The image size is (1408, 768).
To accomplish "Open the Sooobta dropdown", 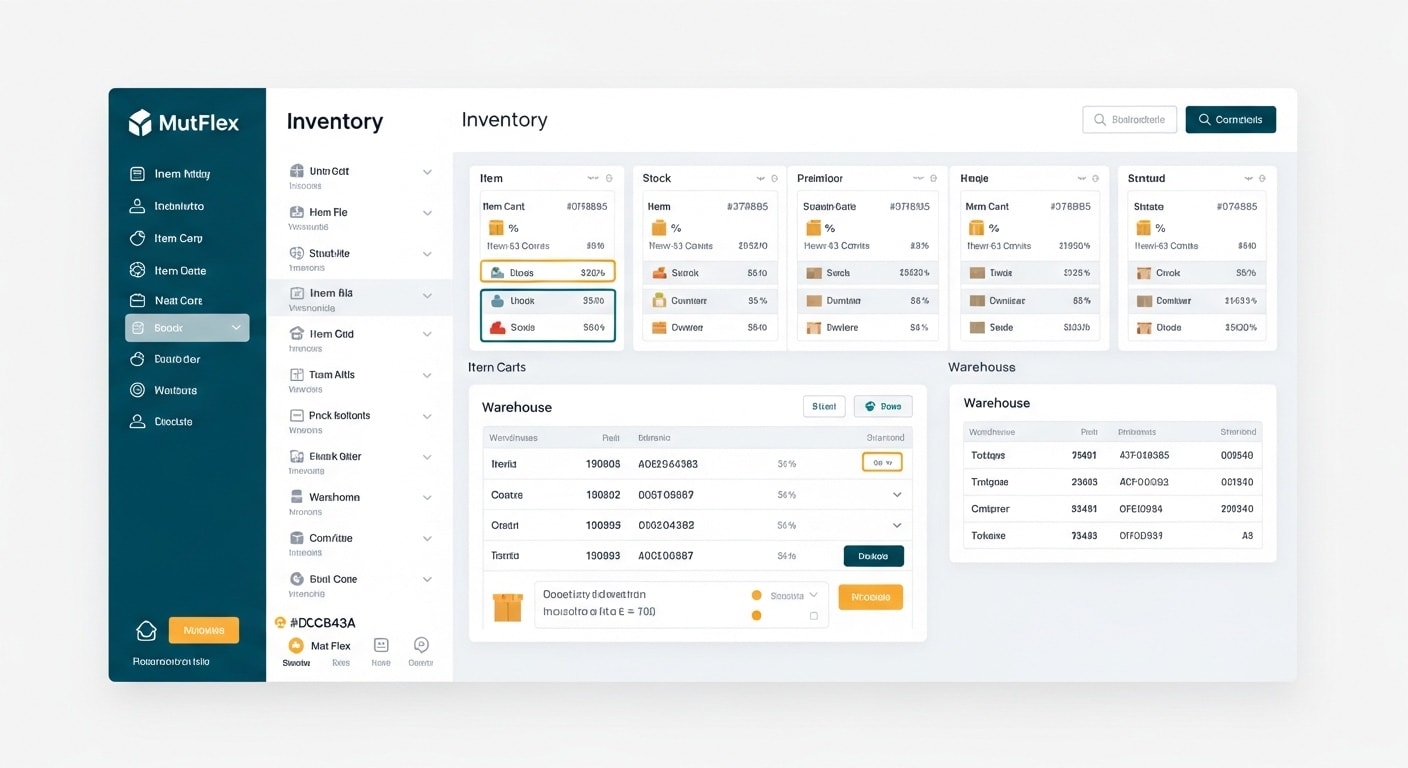I will 795,596.
